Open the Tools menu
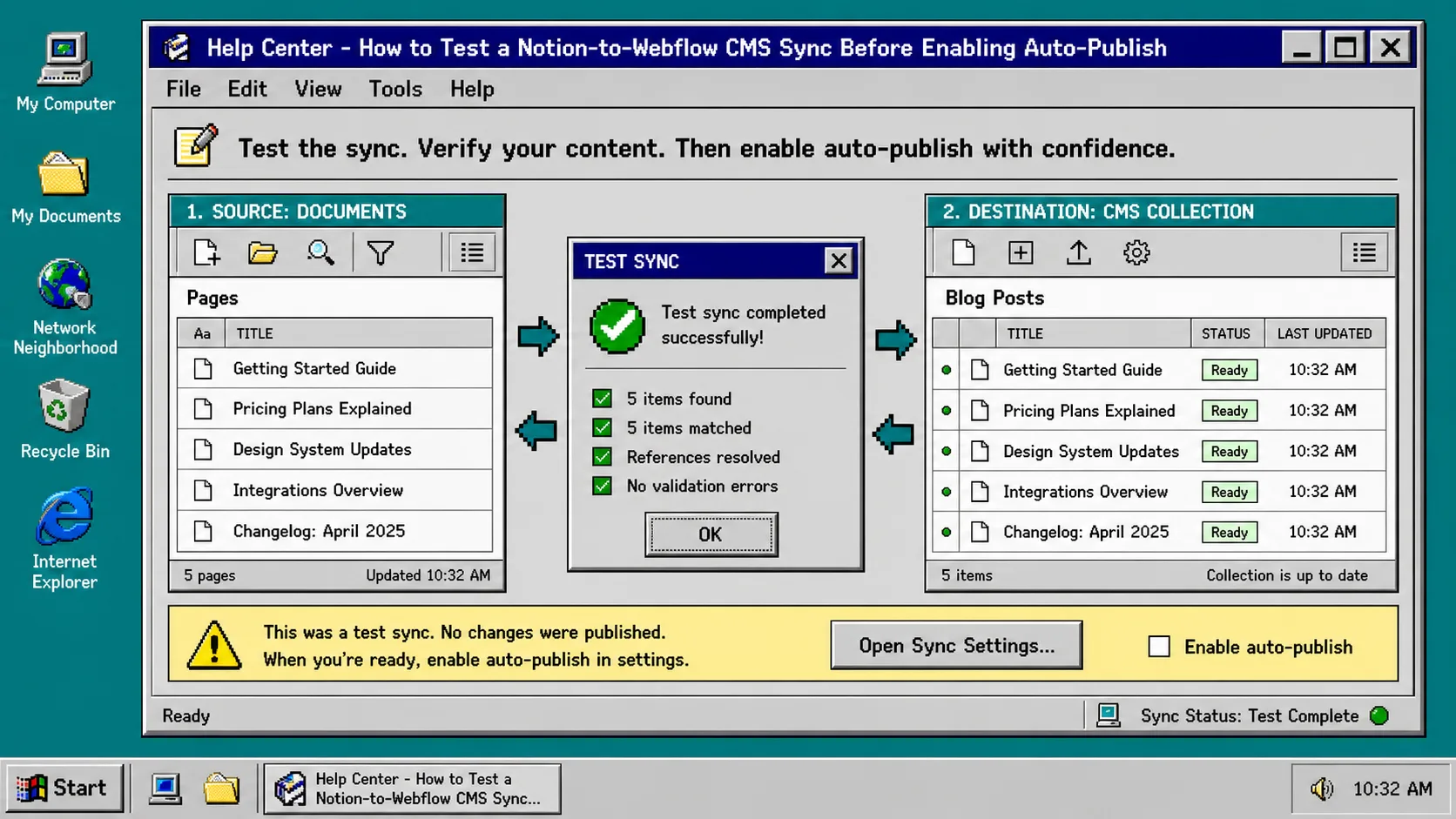This screenshot has width=1456, height=819. point(395,89)
